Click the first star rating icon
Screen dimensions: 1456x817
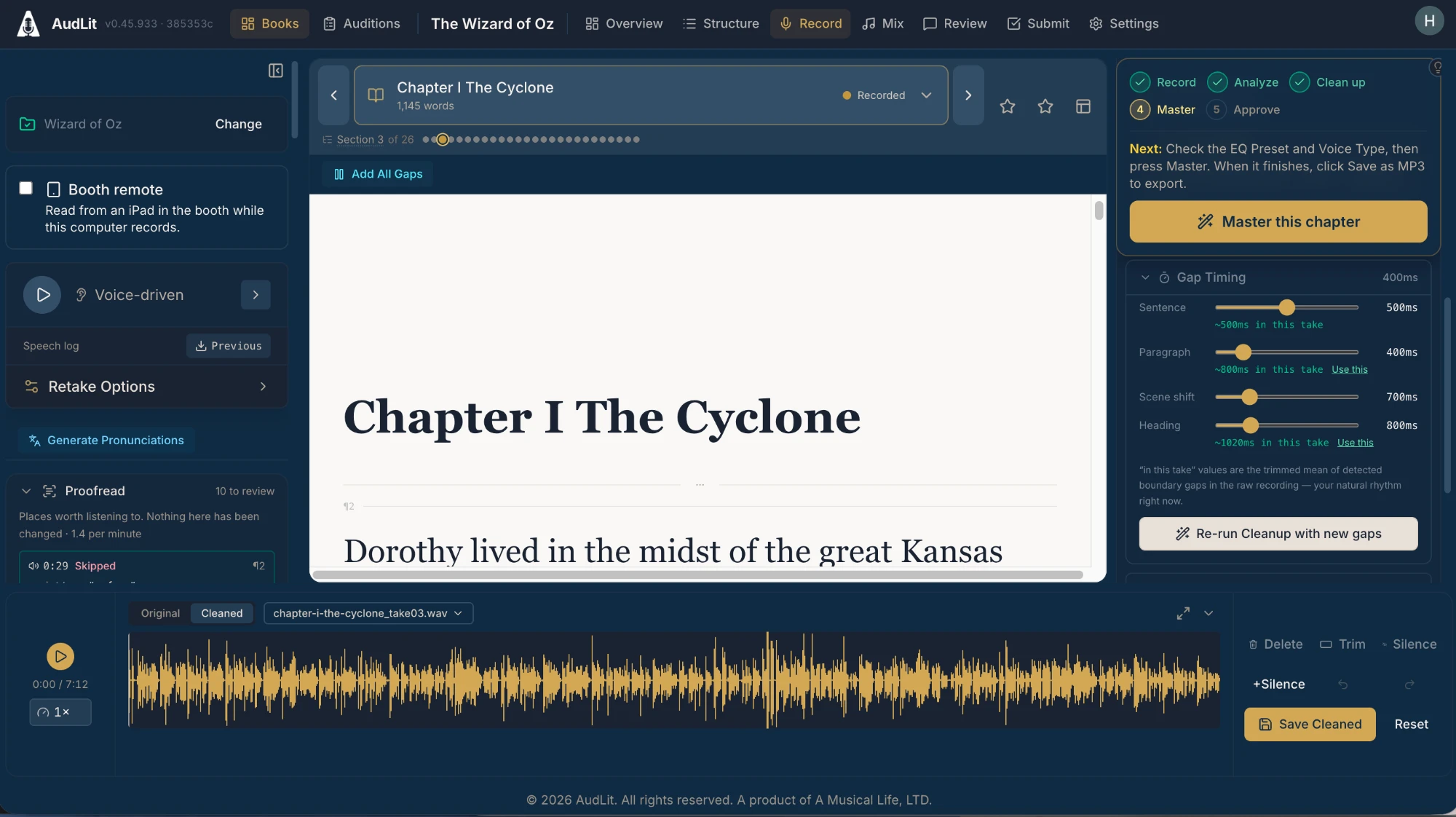(x=1008, y=106)
